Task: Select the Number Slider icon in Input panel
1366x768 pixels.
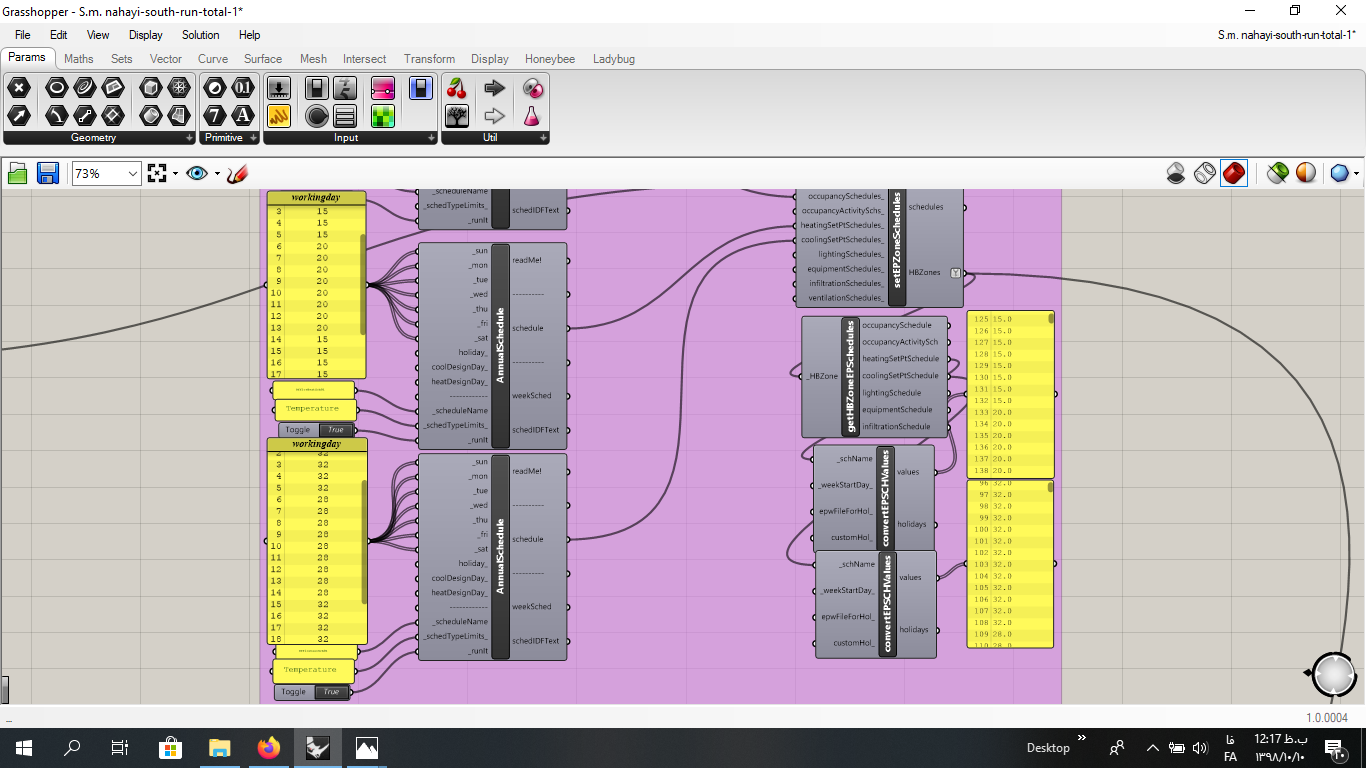Action: (x=279, y=88)
